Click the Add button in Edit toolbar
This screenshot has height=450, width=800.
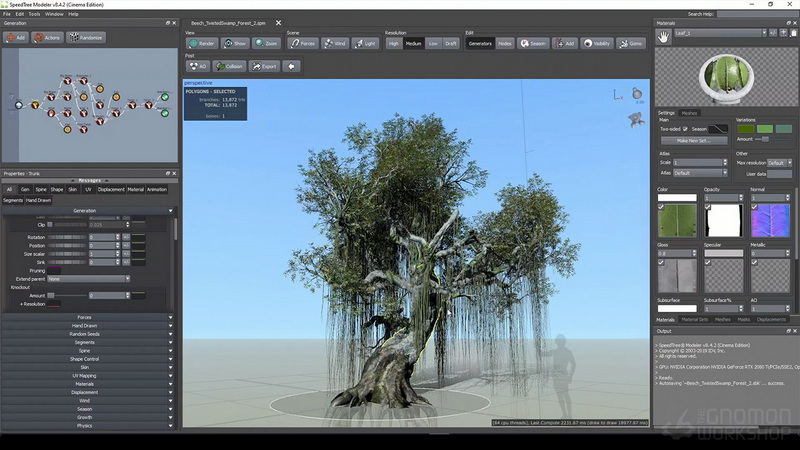click(x=565, y=43)
